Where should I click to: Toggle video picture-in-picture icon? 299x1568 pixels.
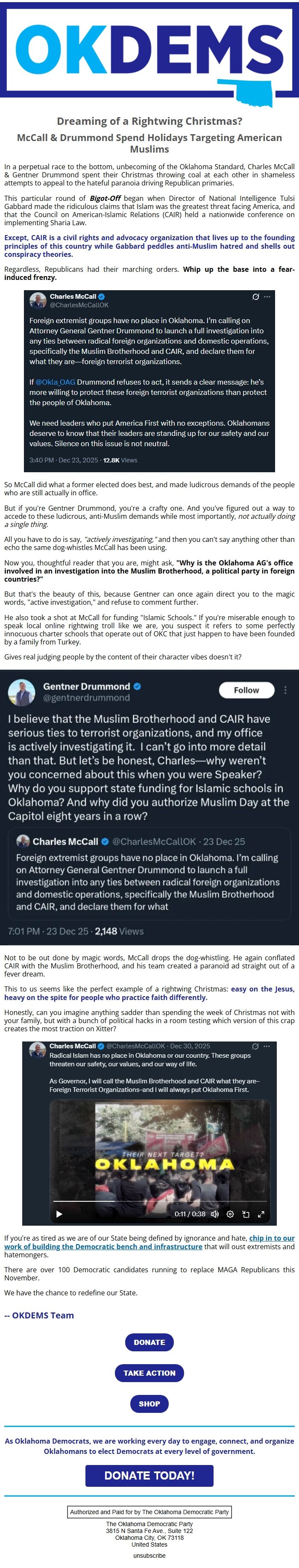tap(246, 1214)
